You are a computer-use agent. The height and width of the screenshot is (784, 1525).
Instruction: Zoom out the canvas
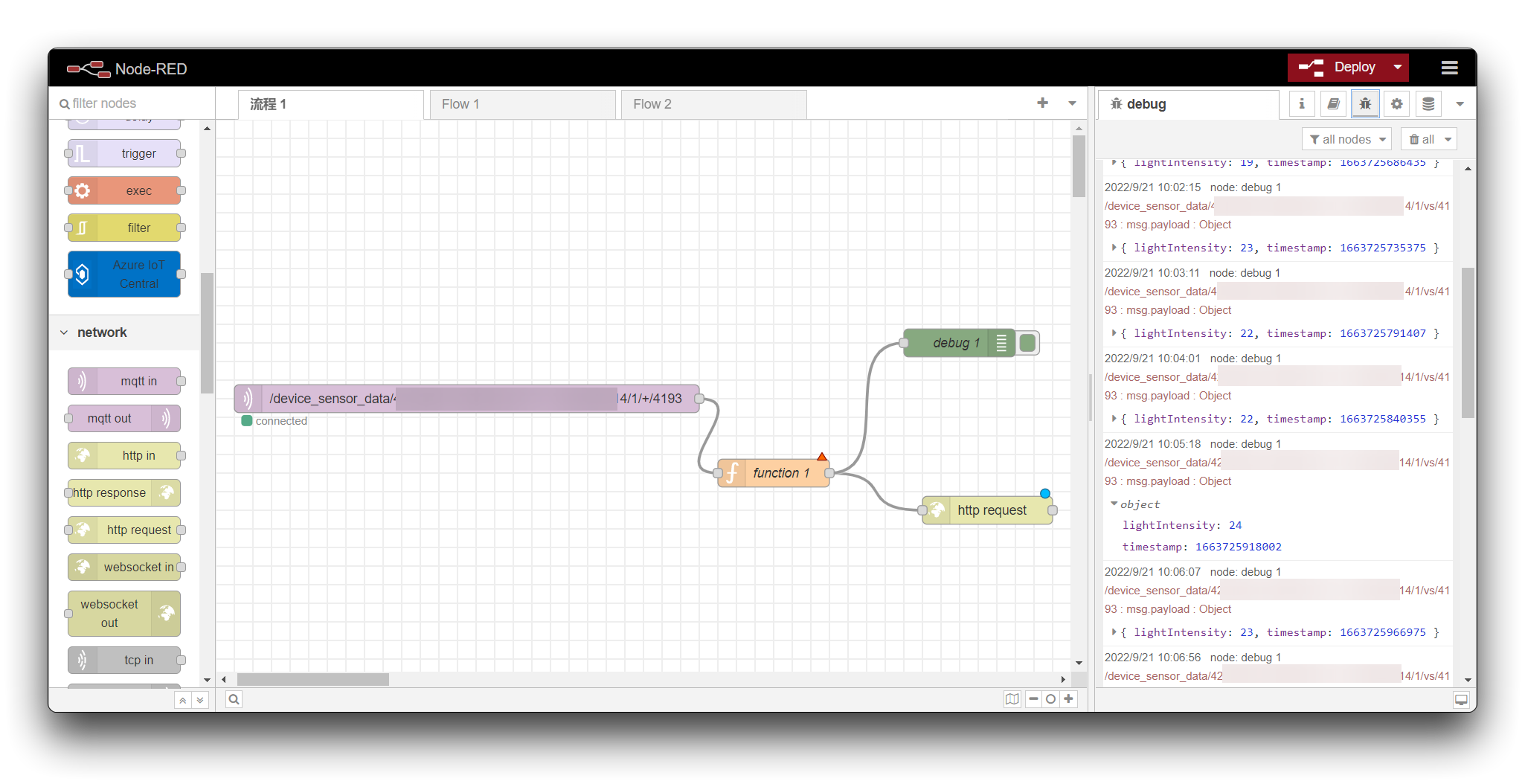(x=1033, y=699)
